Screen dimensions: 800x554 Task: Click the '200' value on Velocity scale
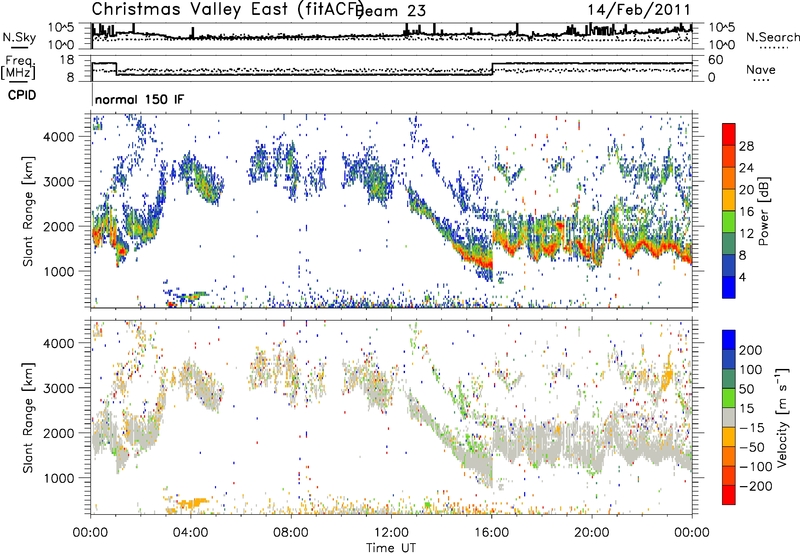click(751, 350)
